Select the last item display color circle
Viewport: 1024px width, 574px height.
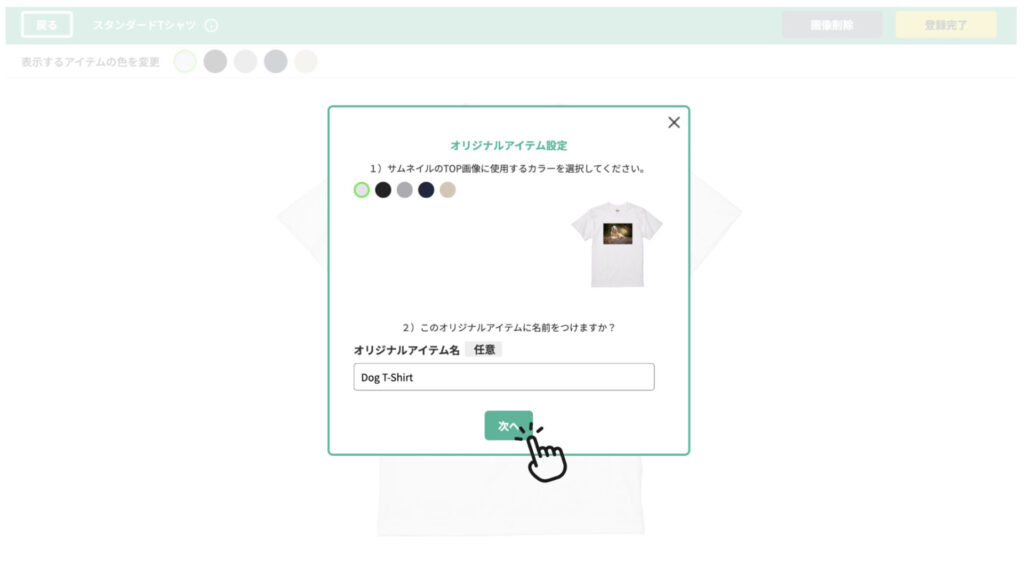(306, 61)
